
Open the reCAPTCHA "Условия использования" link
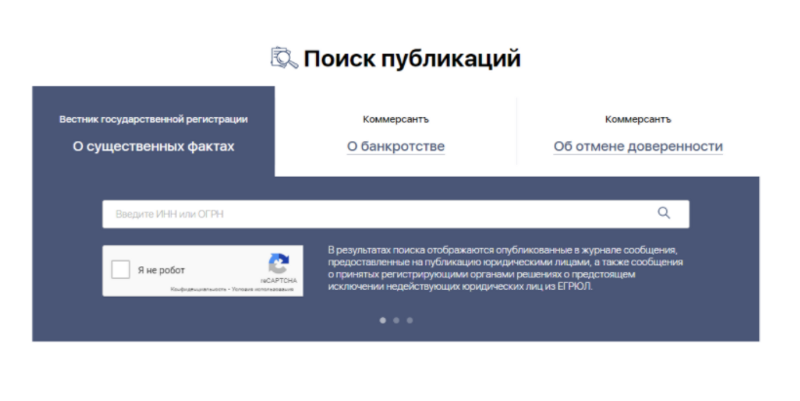pyautogui.click(x=263, y=289)
